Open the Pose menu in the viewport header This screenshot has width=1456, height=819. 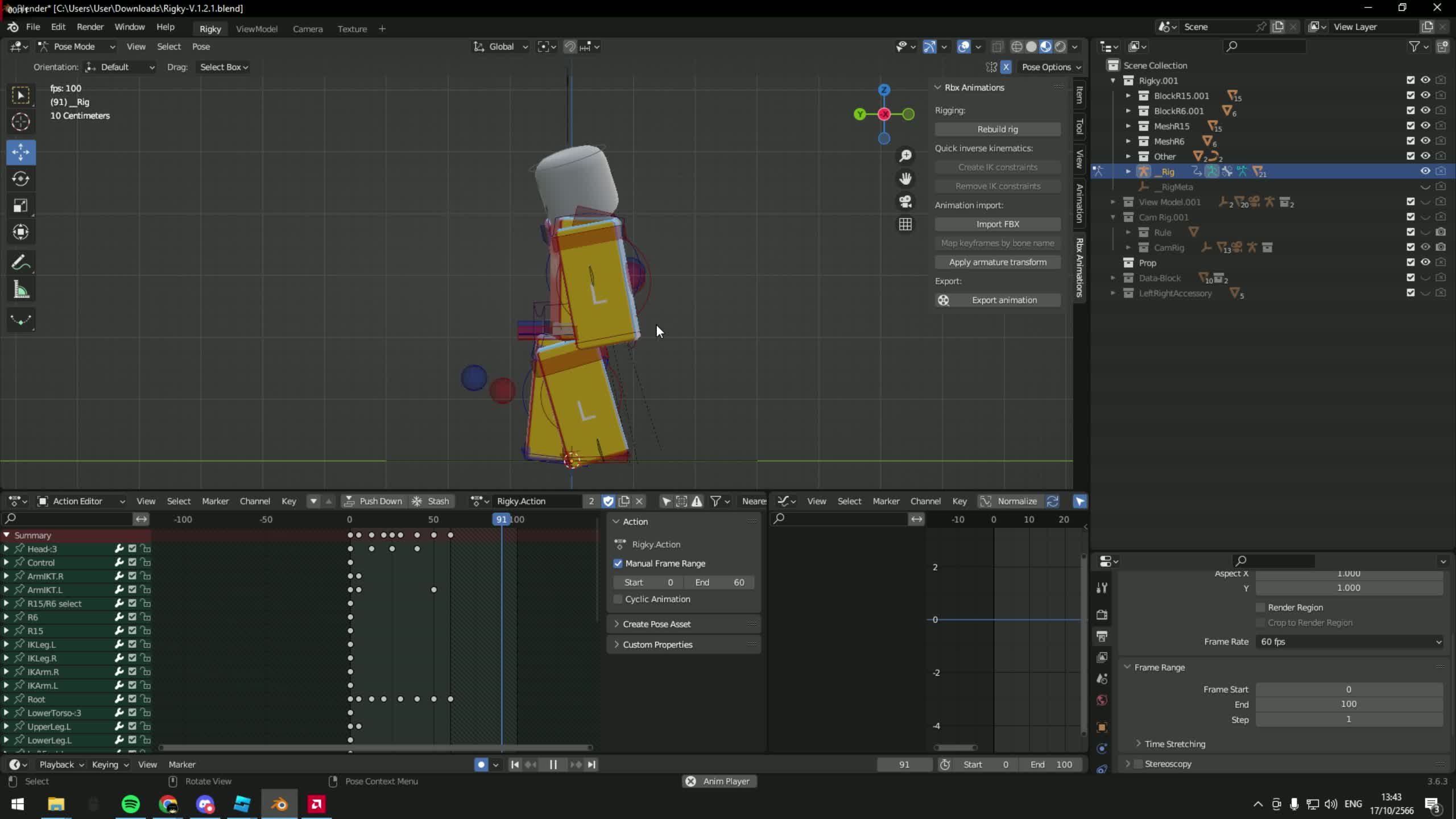click(201, 47)
